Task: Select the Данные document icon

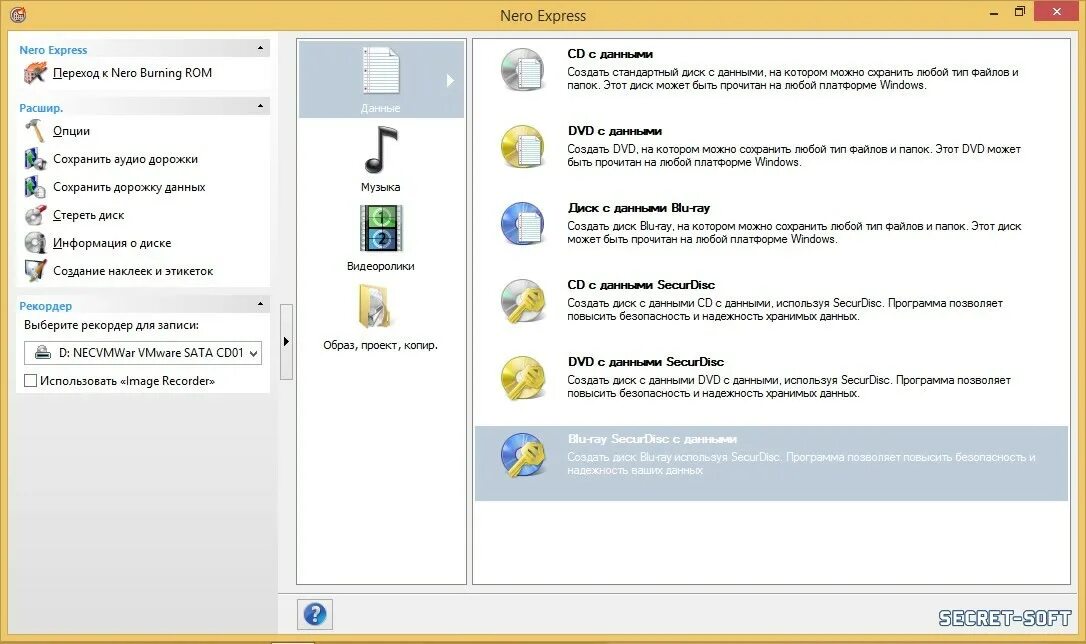Action: point(381,71)
